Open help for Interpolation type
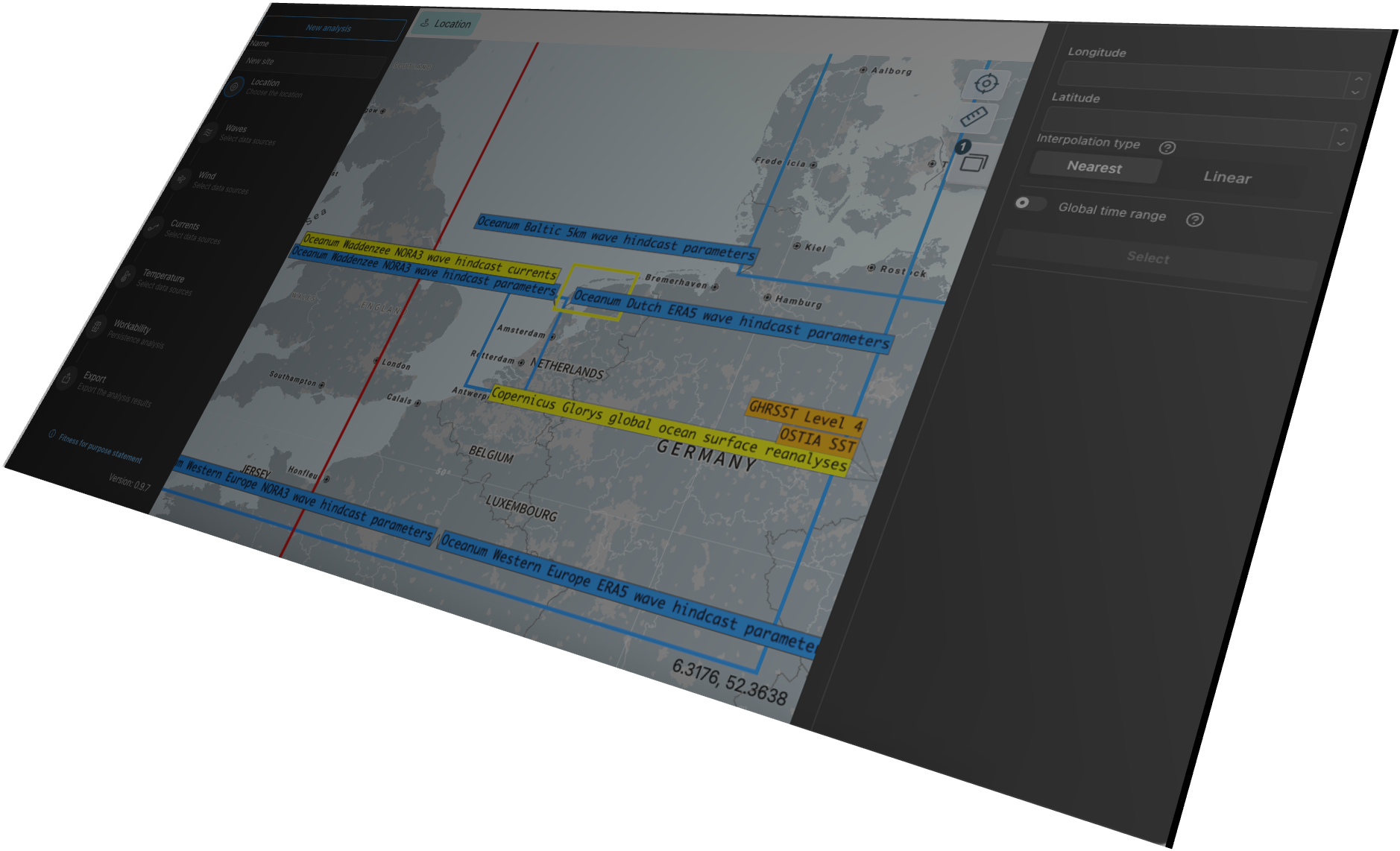 click(x=1167, y=148)
